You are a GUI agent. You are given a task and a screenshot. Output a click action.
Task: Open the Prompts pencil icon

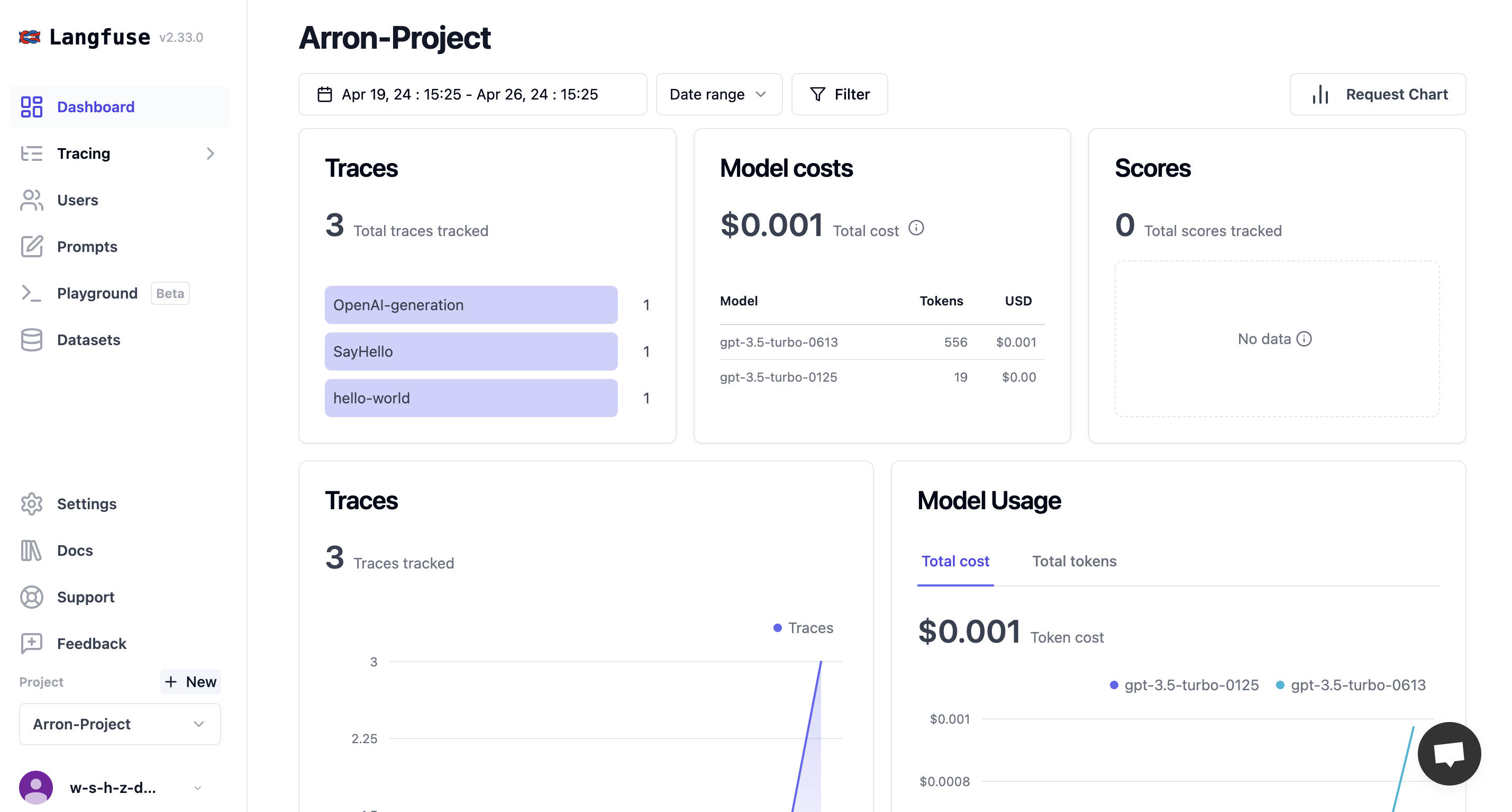32,247
